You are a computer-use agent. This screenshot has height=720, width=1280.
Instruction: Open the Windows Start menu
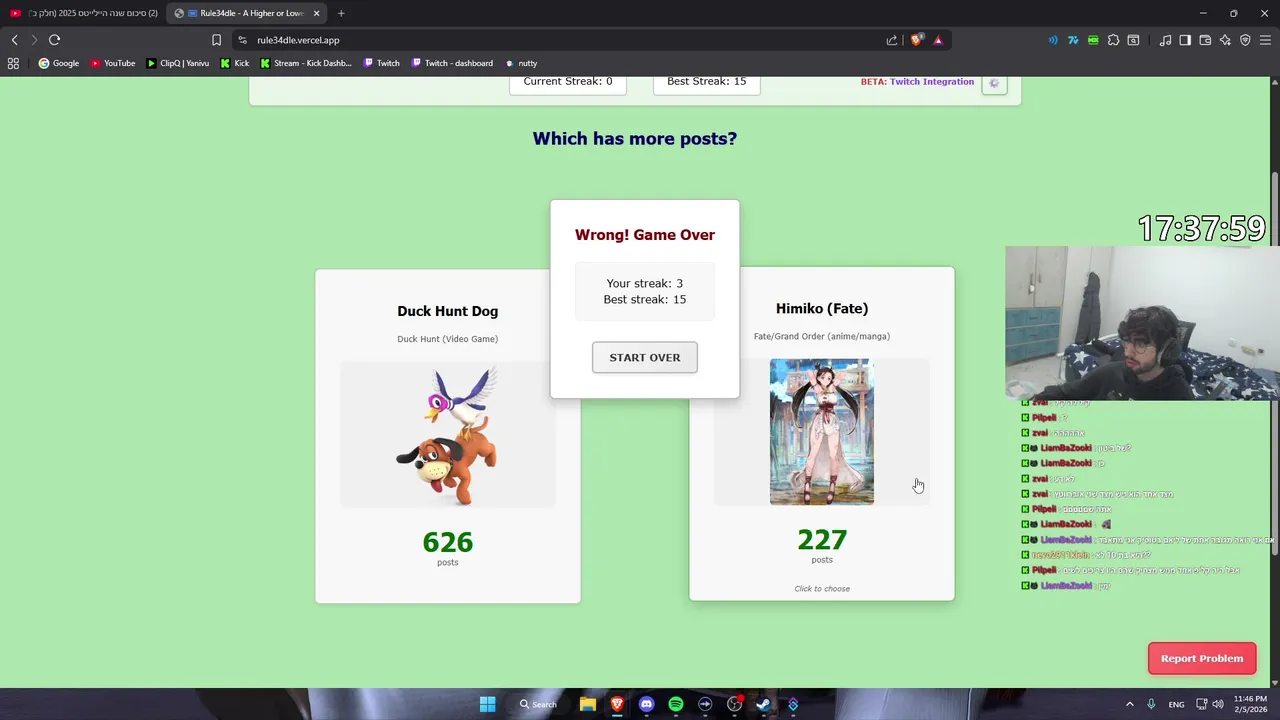487,704
